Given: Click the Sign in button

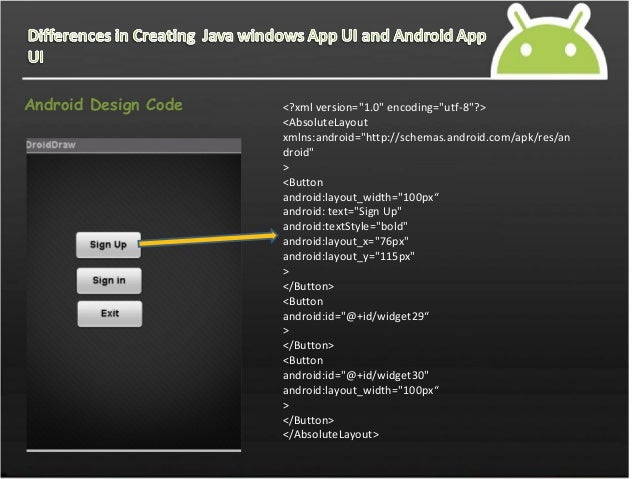Looking at the screenshot, I should point(109,280).
